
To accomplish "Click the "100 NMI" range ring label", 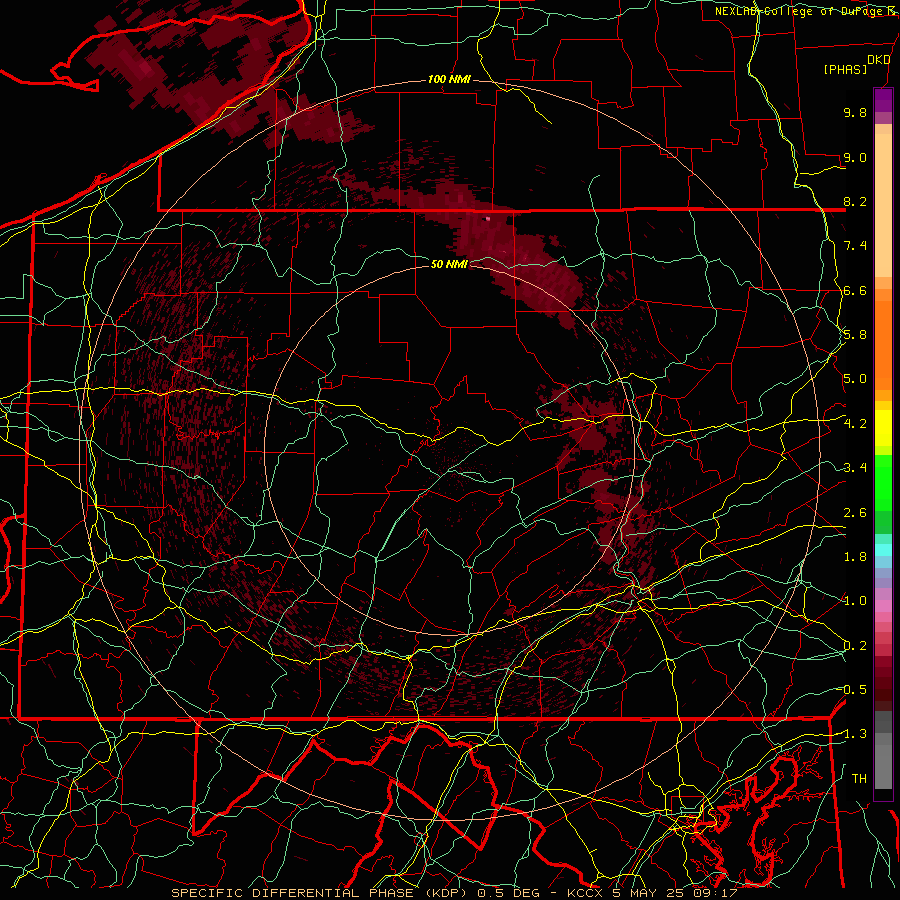I will coord(449,79).
